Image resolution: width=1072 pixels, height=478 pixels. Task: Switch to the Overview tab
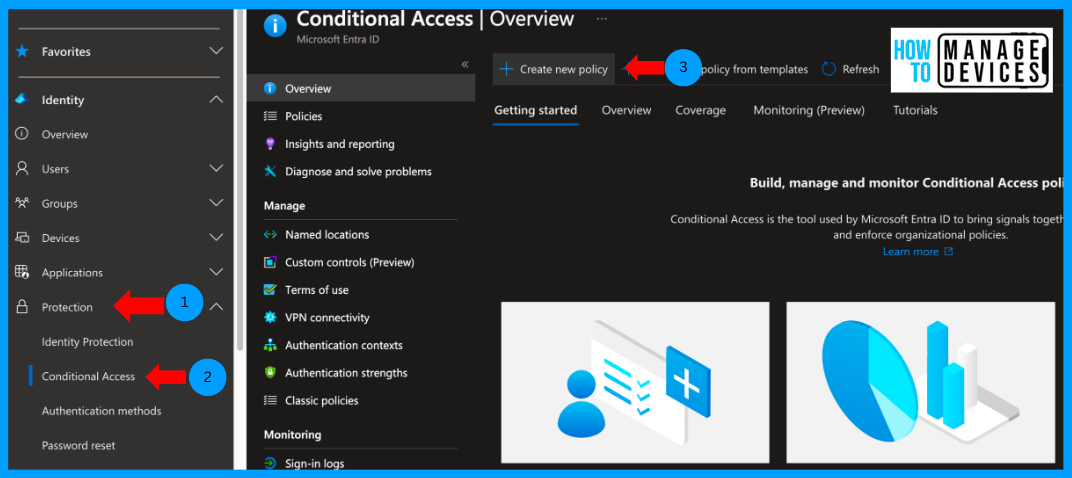[626, 110]
